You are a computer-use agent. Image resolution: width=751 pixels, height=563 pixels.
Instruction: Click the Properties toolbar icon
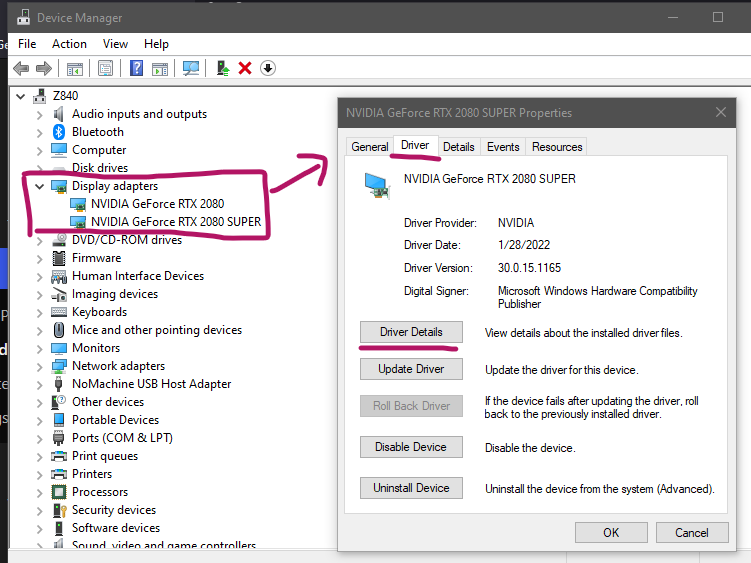pyautogui.click(x=105, y=68)
